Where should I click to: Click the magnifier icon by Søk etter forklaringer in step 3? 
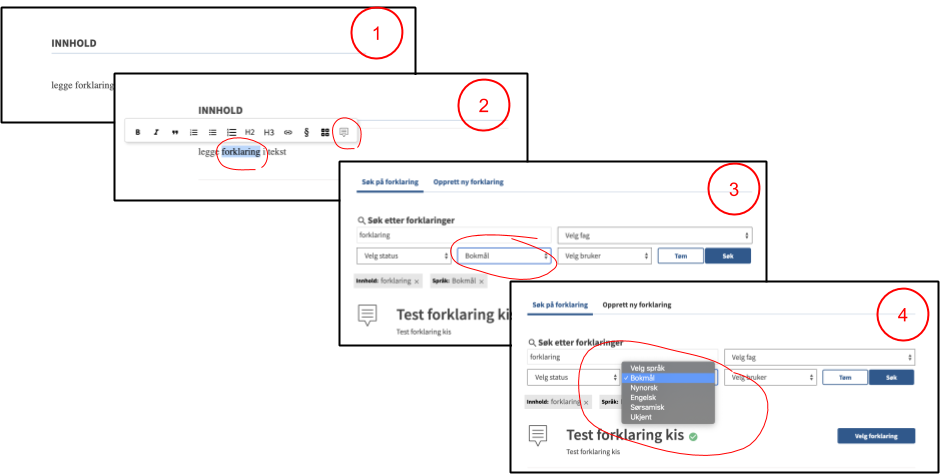pyautogui.click(x=361, y=221)
